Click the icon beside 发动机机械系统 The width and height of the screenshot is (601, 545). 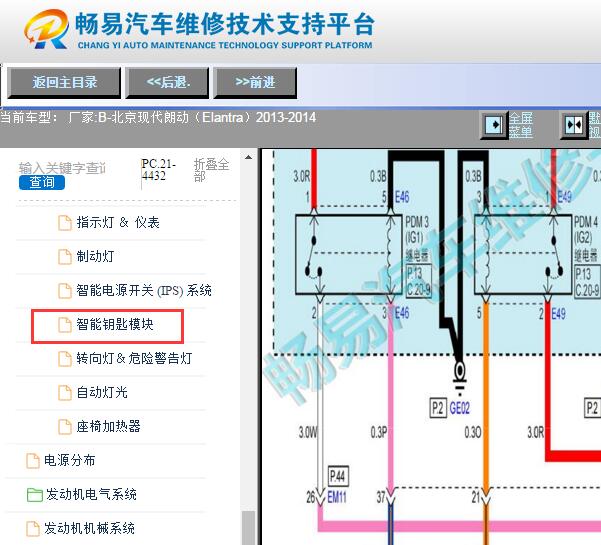coord(33,529)
